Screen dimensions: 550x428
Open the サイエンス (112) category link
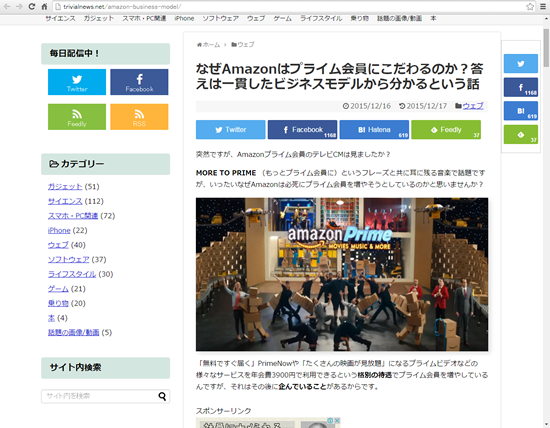(65, 201)
